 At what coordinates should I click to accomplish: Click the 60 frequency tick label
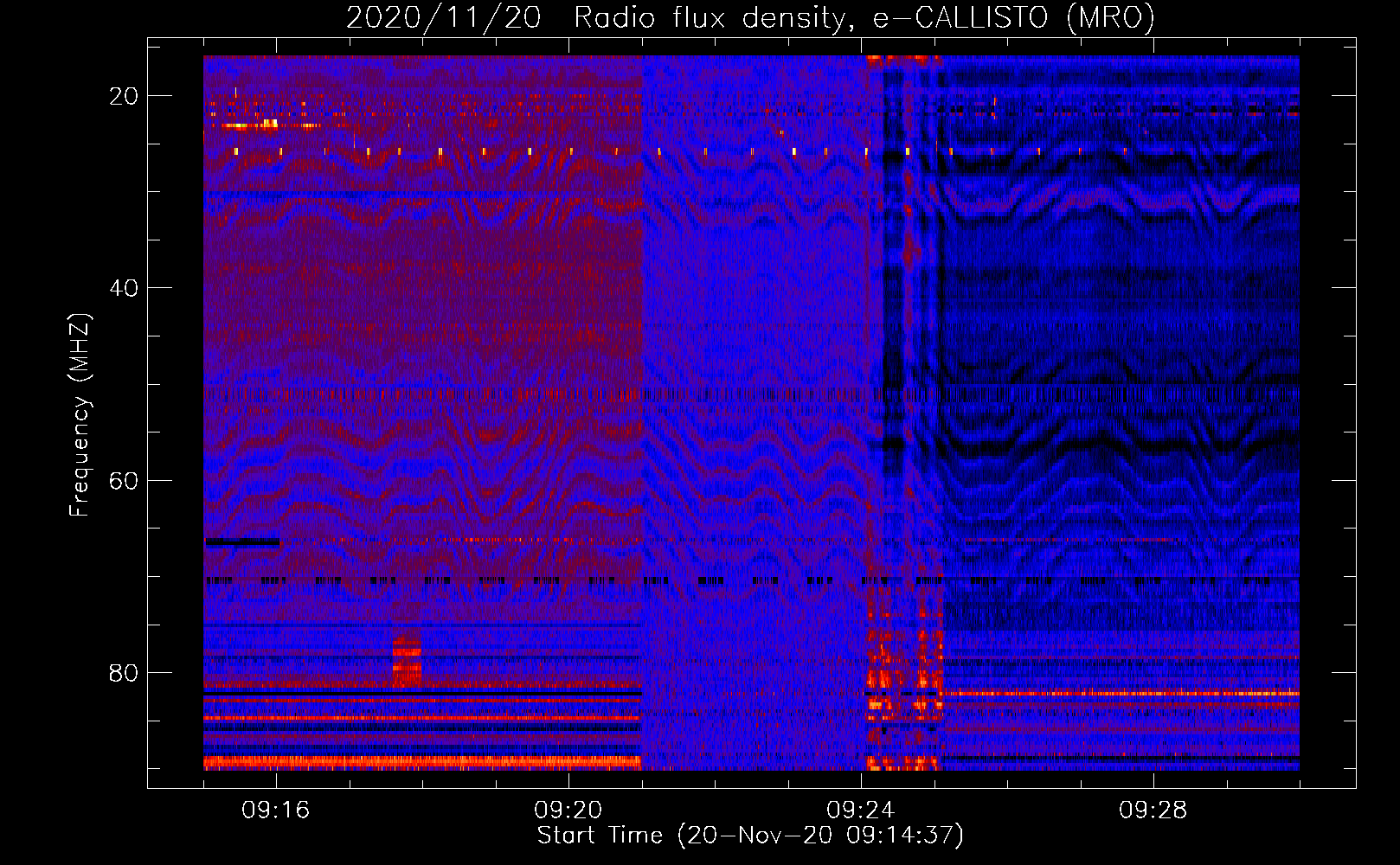point(124,480)
